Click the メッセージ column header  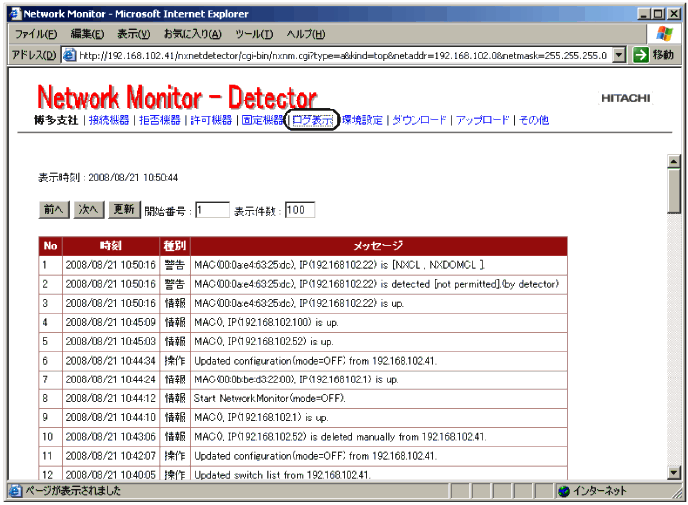click(x=379, y=246)
